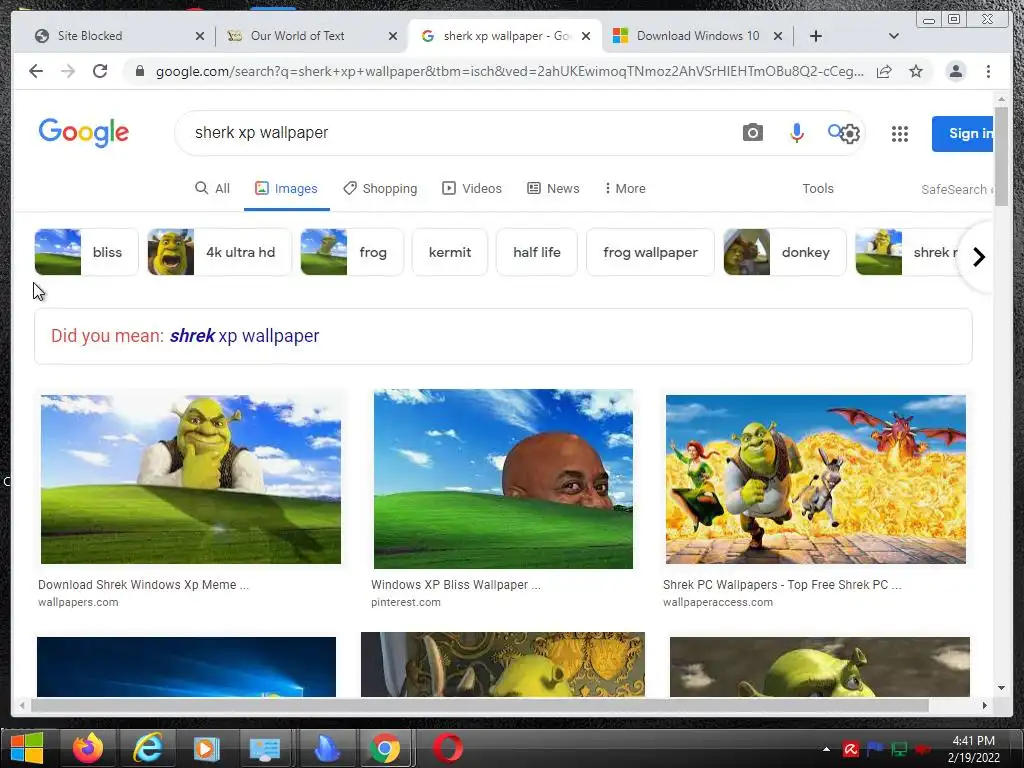Open the taskbar clock and date
This screenshot has height=768, width=1024.
pyautogui.click(x=974, y=749)
